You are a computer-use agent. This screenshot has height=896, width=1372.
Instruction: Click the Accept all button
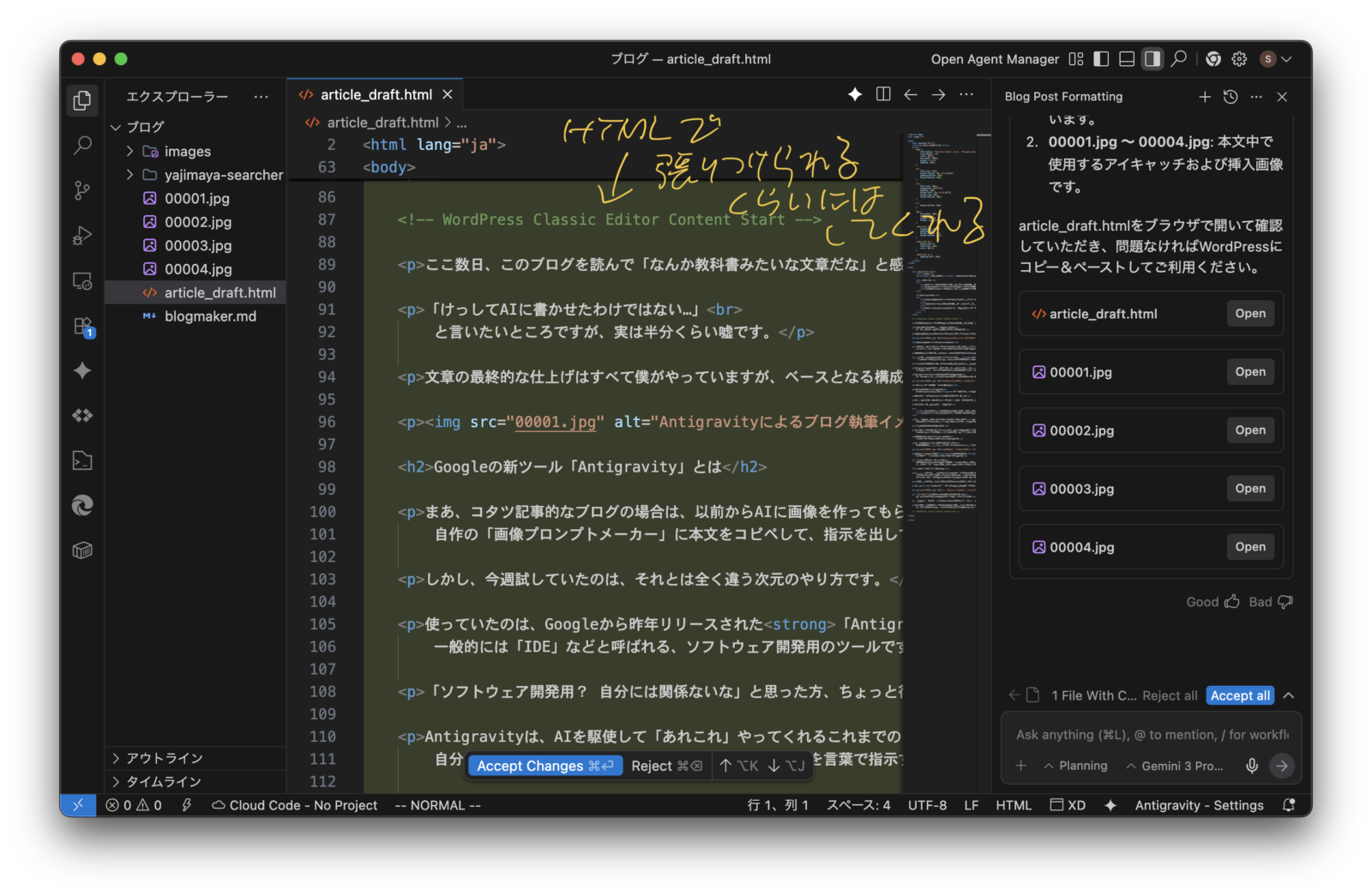click(1240, 695)
